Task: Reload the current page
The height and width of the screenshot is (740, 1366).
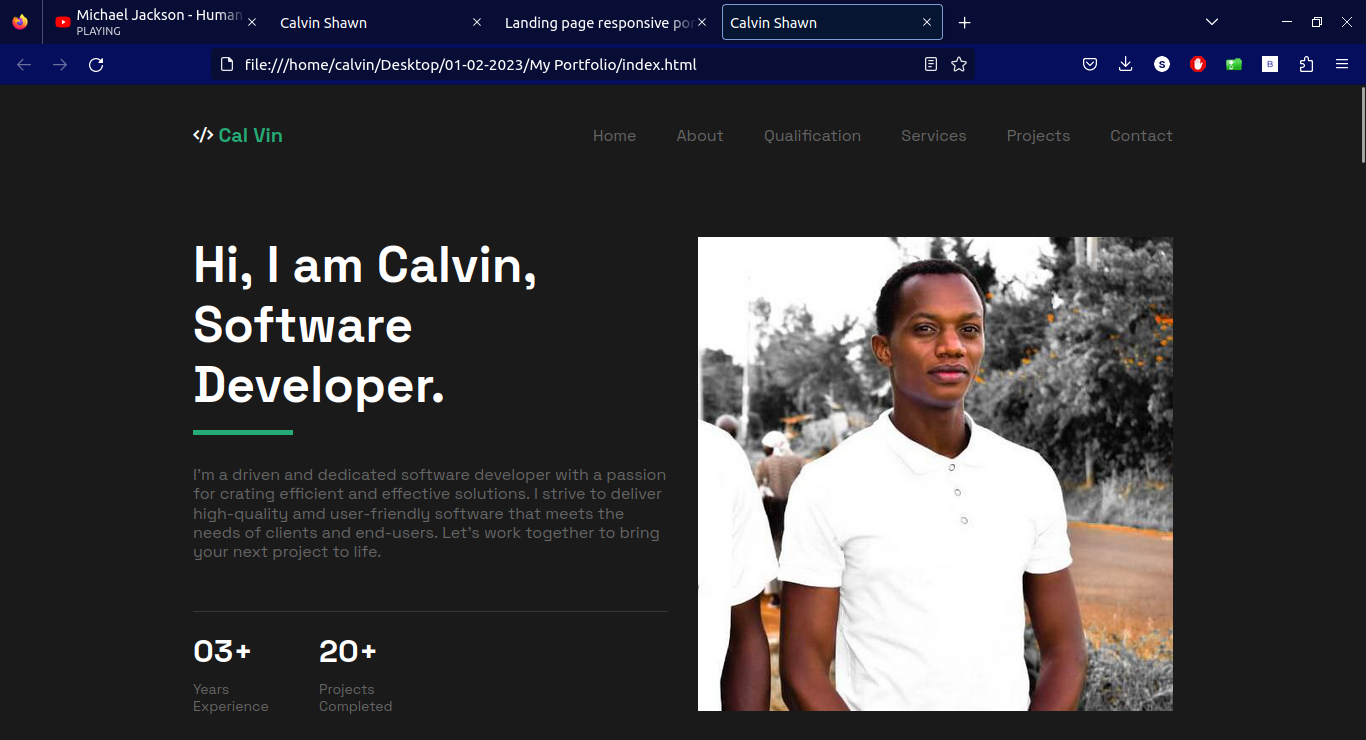Action: tap(96, 63)
